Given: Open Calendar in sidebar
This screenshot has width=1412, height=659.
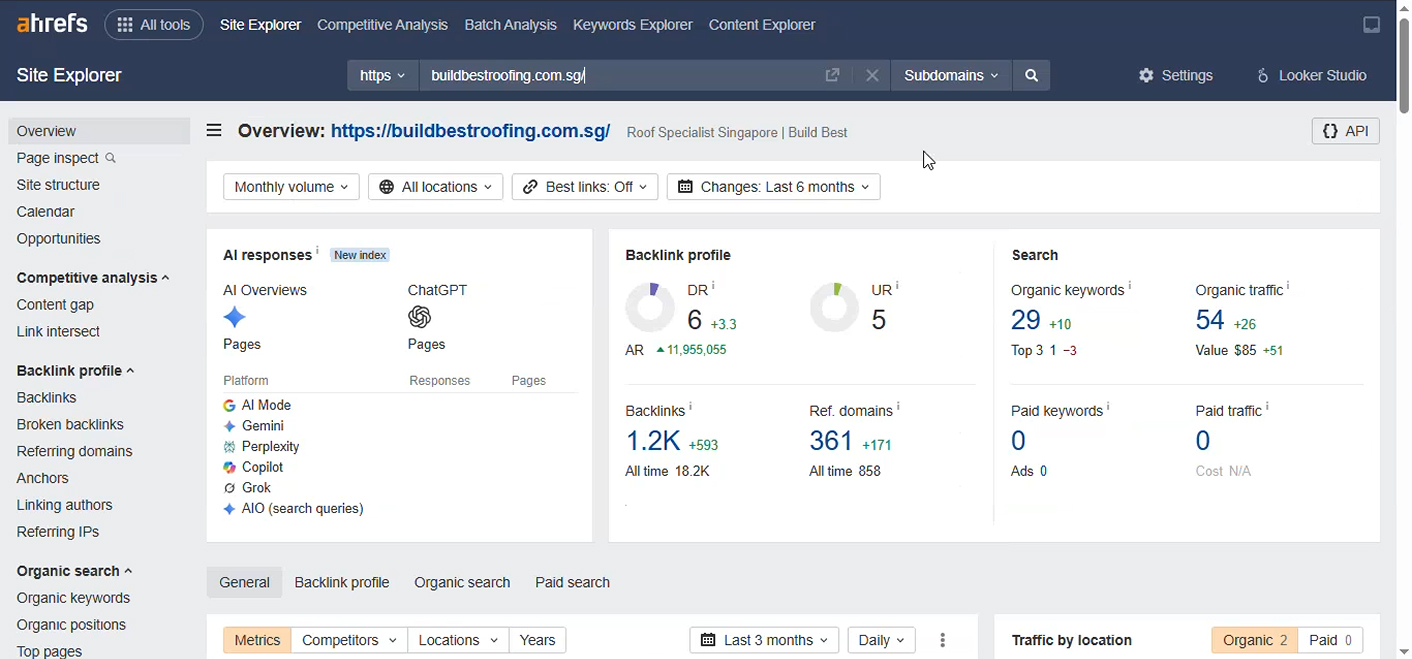Looking at the screenshot, I should [45, 212].
